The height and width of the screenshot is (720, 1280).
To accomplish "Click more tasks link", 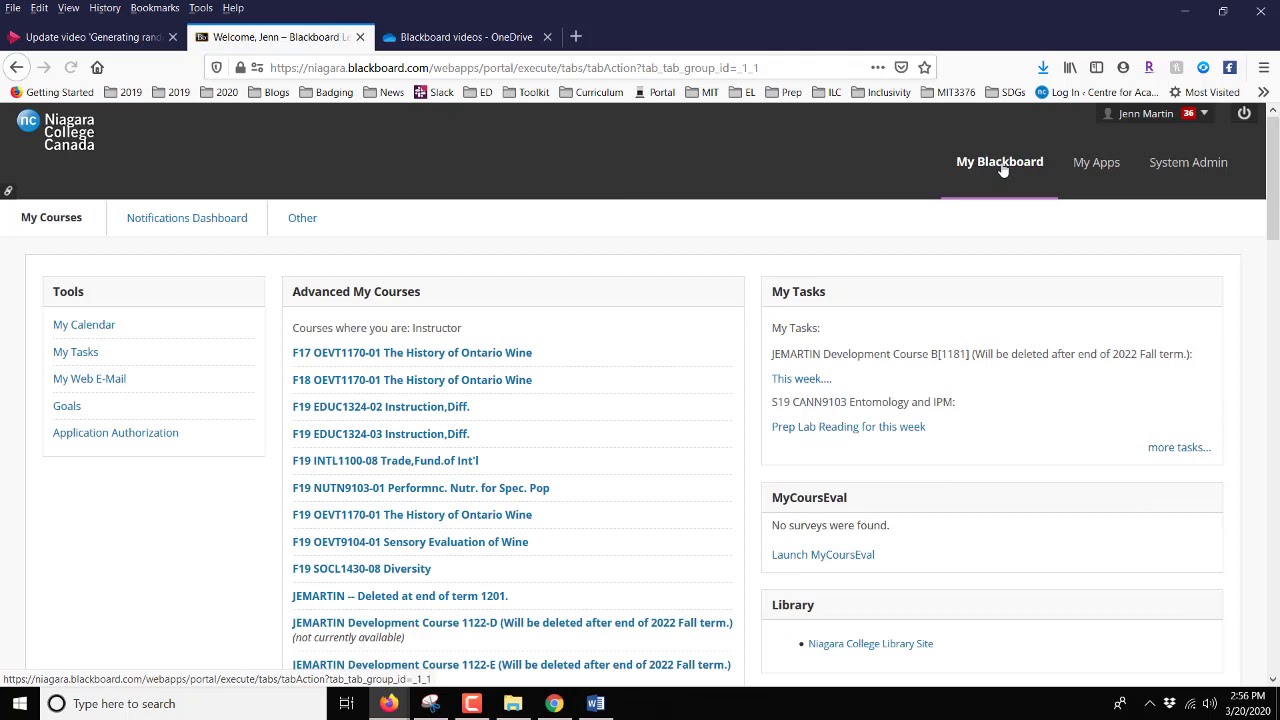I will click(1179, 447).
